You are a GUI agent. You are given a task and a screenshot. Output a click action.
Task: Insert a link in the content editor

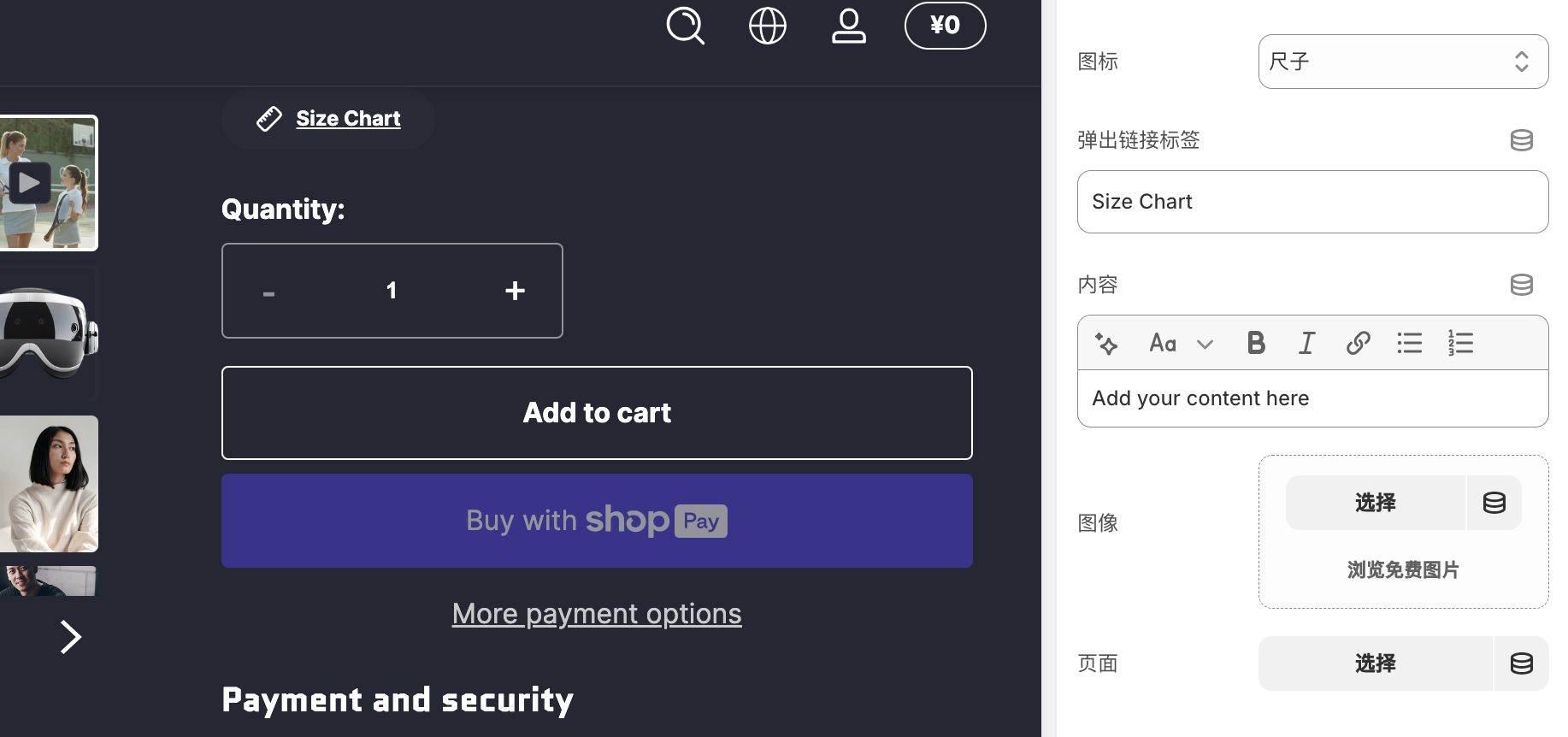click(x=1358, y=344)
